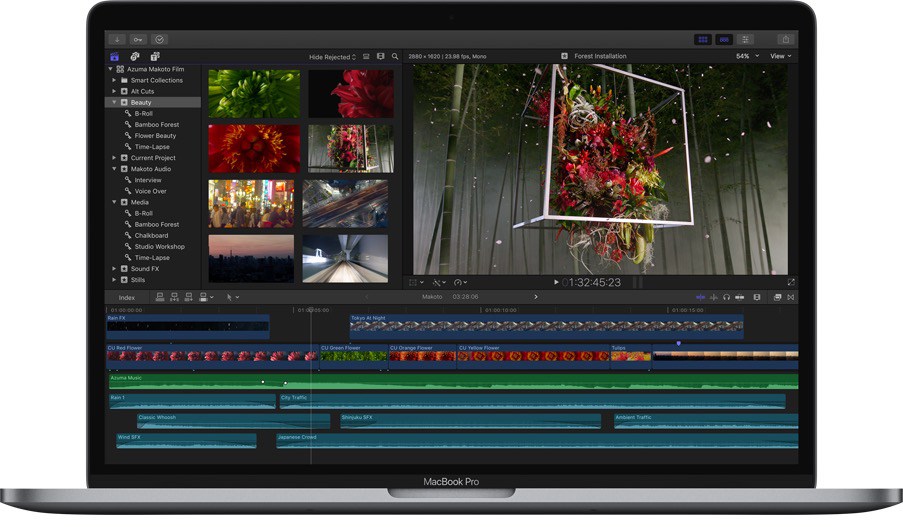This screenshot has width=903, height=527.
Task: Open the Transitions browser icon
Action: point(791,297)
